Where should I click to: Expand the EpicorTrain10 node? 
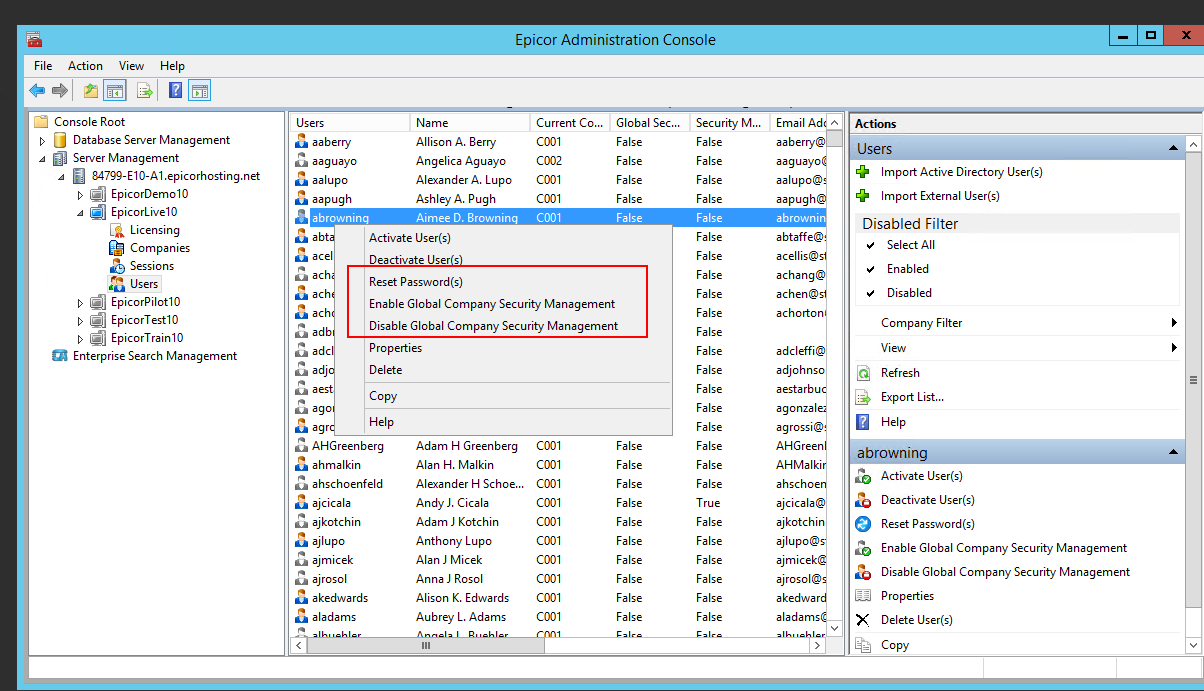(81, 338)
